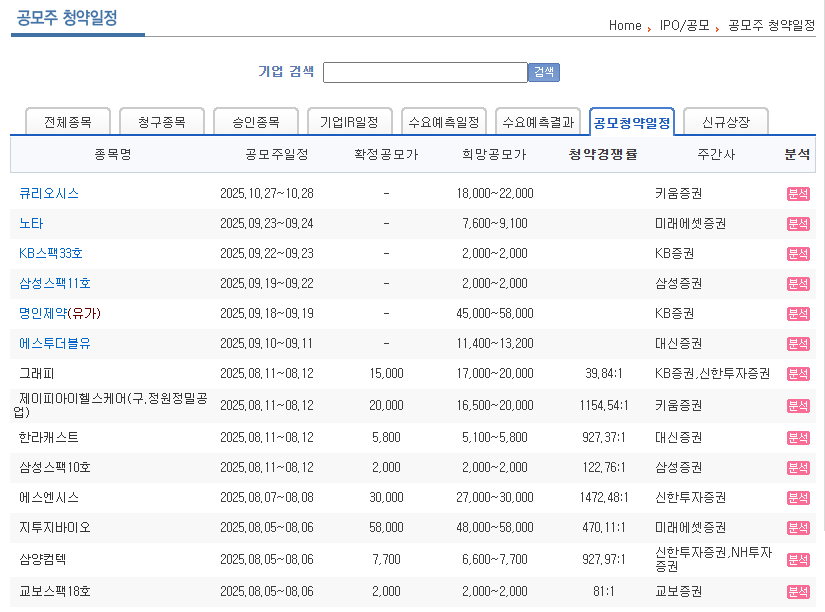
Task: Click the 분석 icon for 큐리오시스
Action: pyautogui.click(x=798, y=194)
